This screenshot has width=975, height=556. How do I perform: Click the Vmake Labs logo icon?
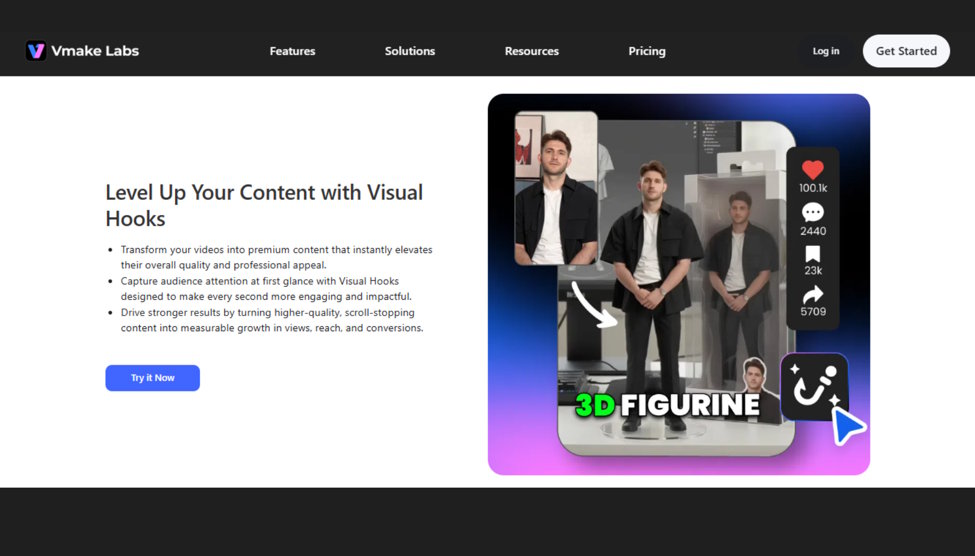coord(36,51)
